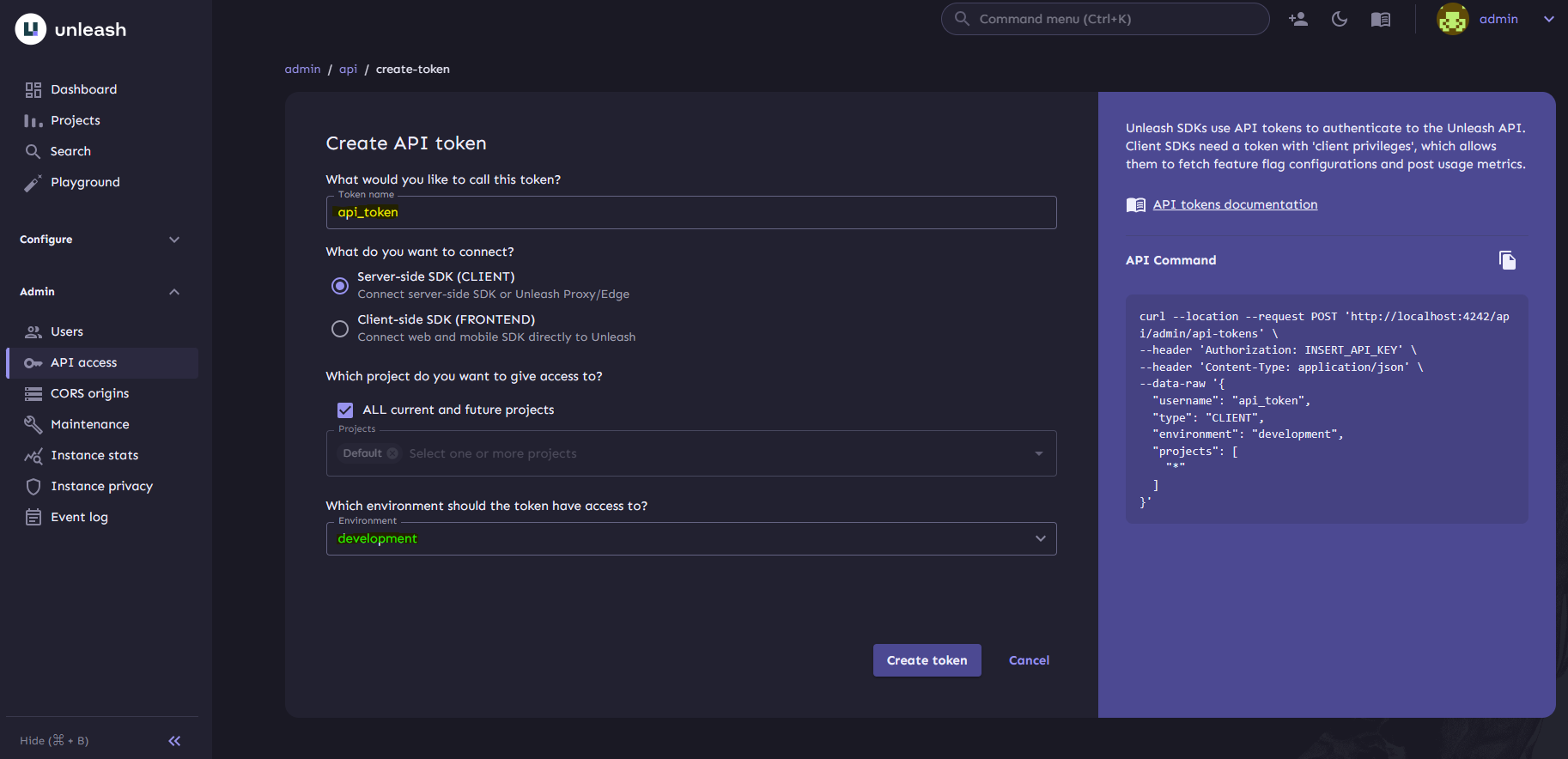Click the invite user icon in header

pos(1298,19)
